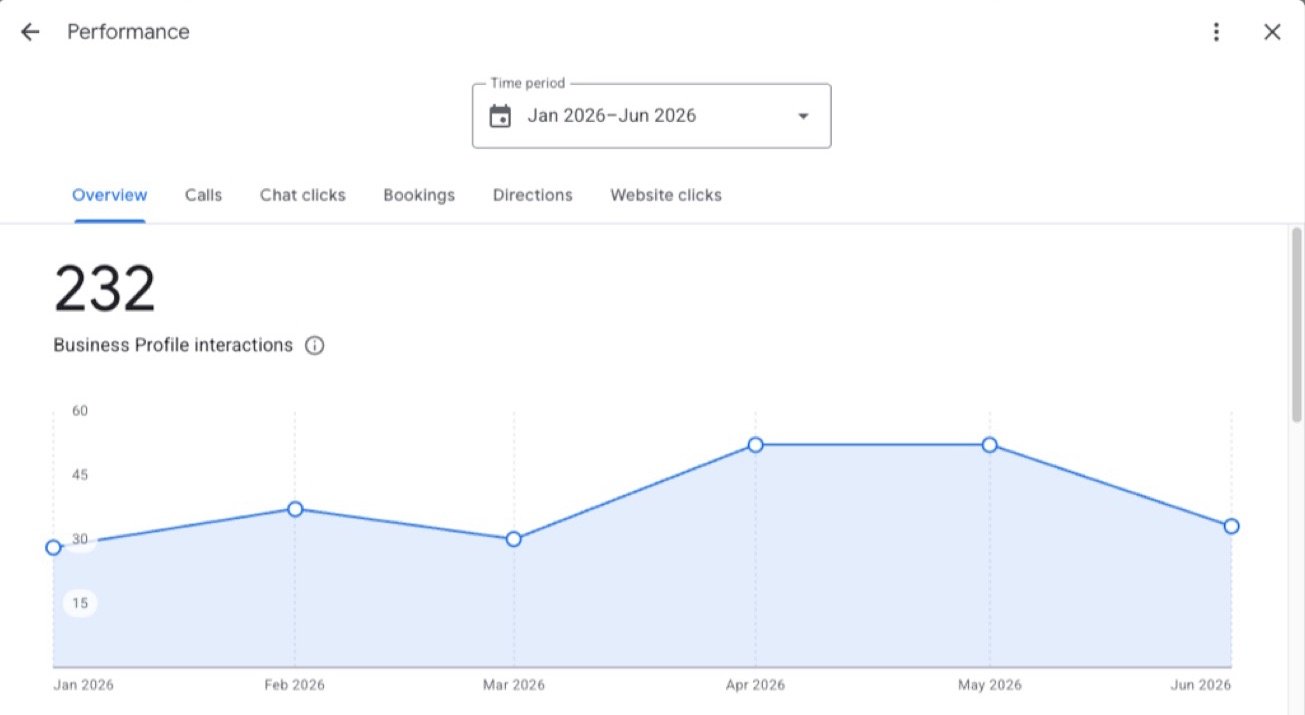The height and width of the screenshot is (715, 1305).
Task: Click the Performance title text
Action: pos(128,32)
